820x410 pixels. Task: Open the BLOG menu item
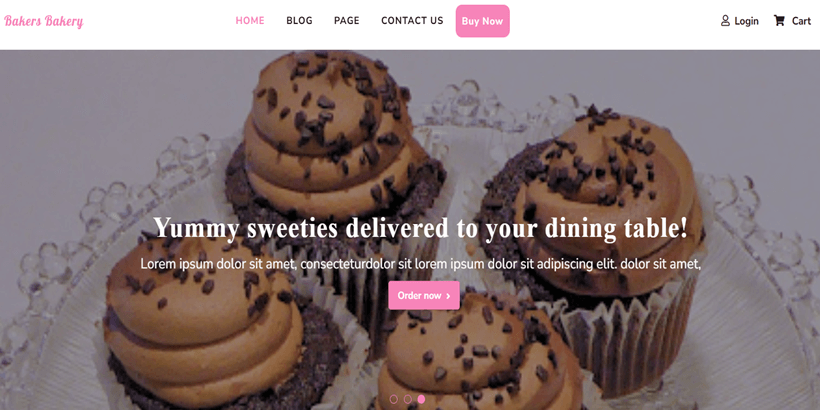pyautogui.click(x=299, y=21)
